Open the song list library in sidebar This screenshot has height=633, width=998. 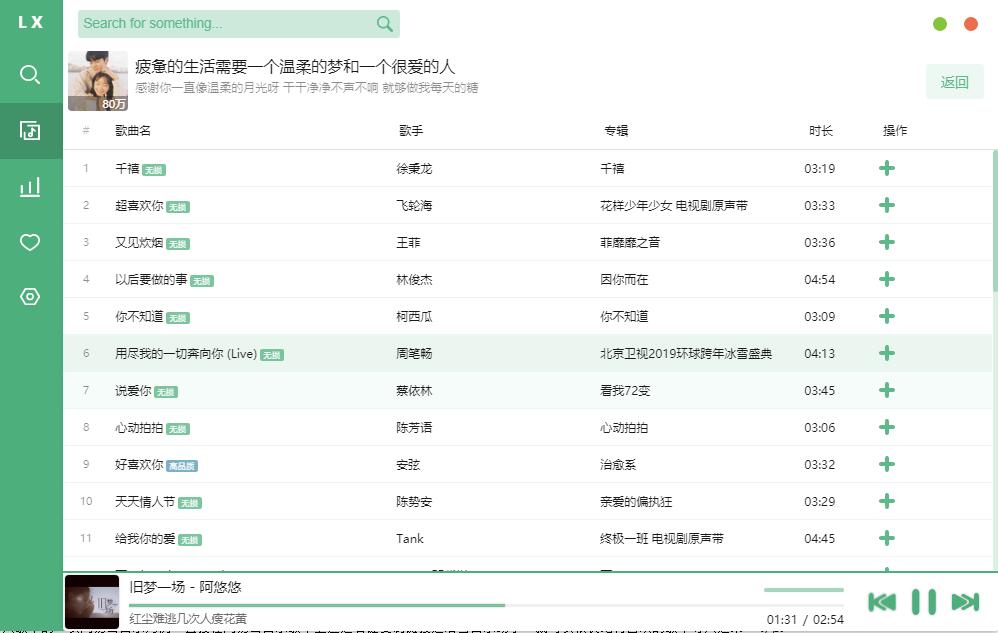(30, 130)
